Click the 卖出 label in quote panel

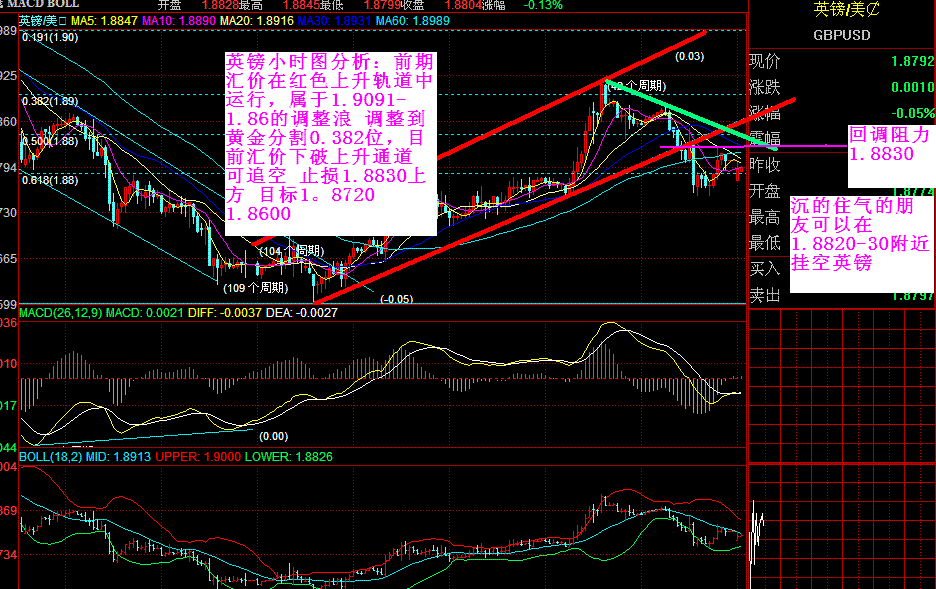coord(765,295)
